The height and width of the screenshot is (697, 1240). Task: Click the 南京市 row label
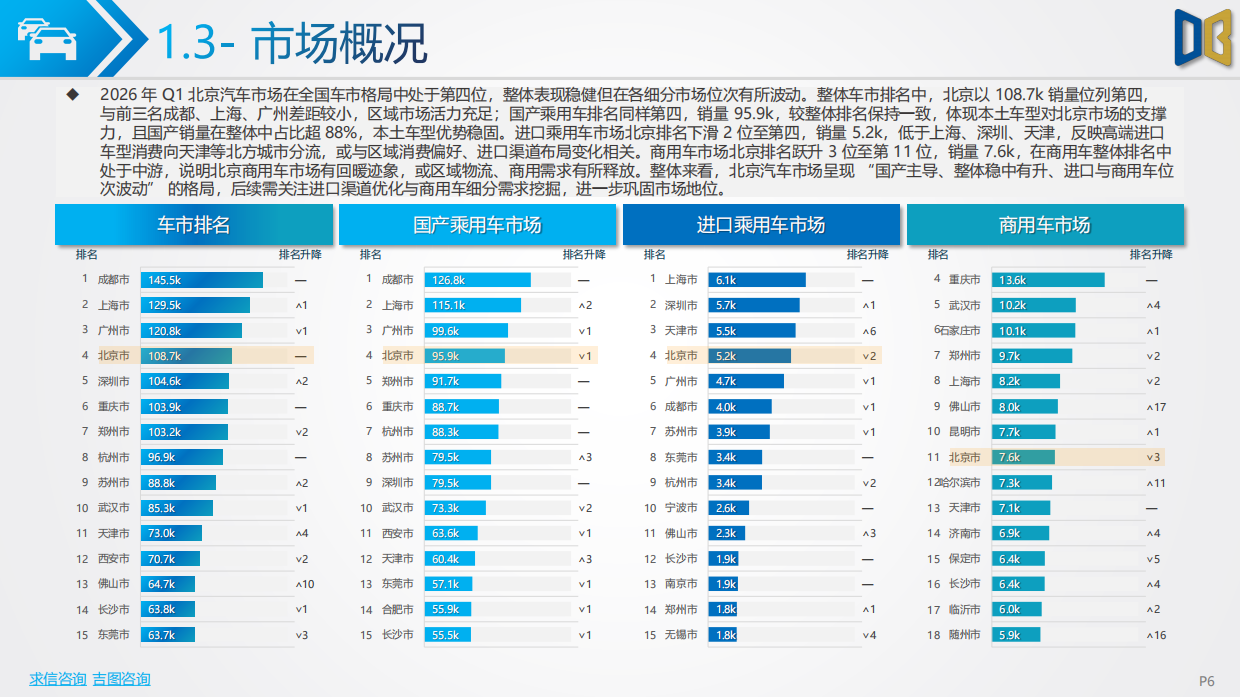tap(681, 584)
